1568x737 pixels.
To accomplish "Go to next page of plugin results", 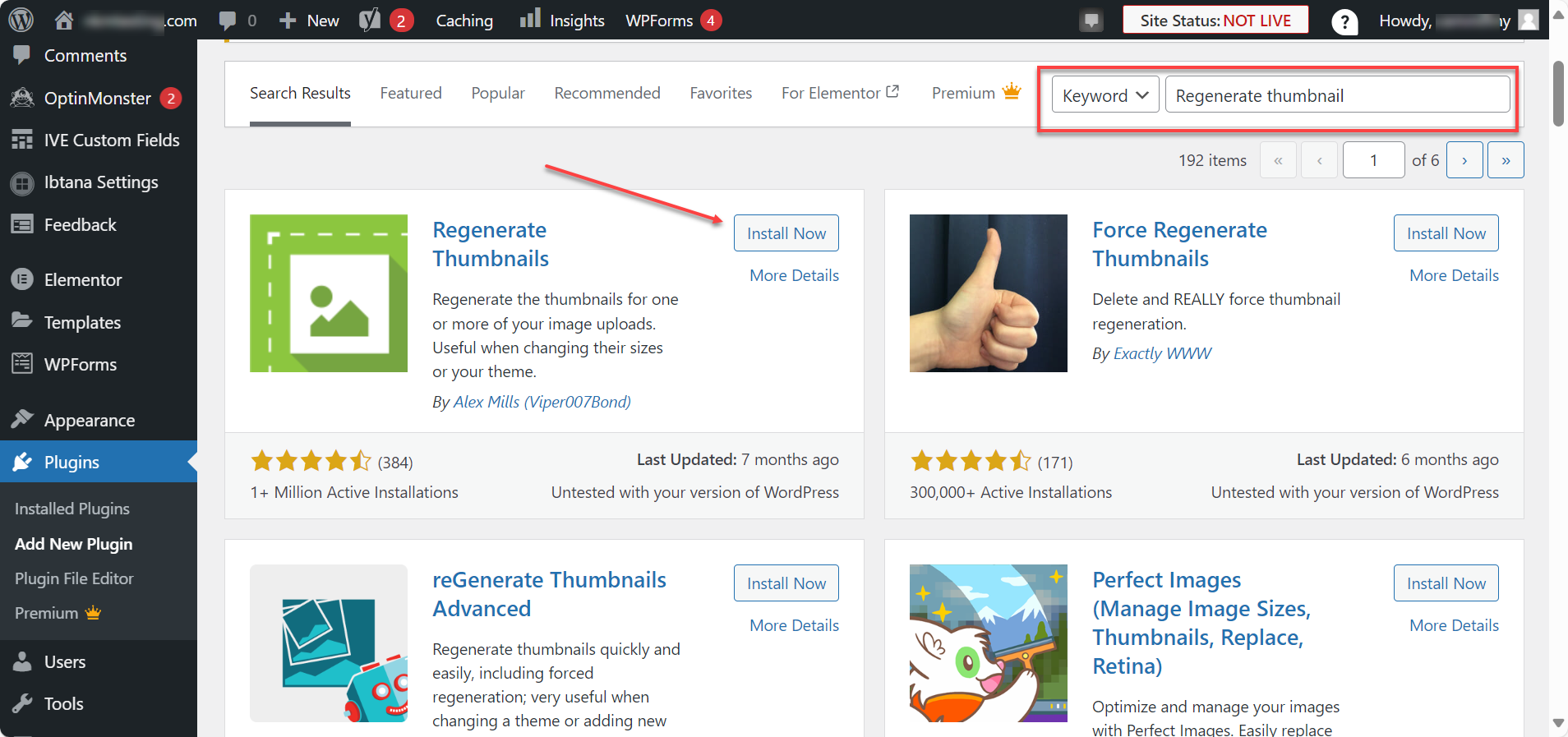I will (x=1464, y=160).
